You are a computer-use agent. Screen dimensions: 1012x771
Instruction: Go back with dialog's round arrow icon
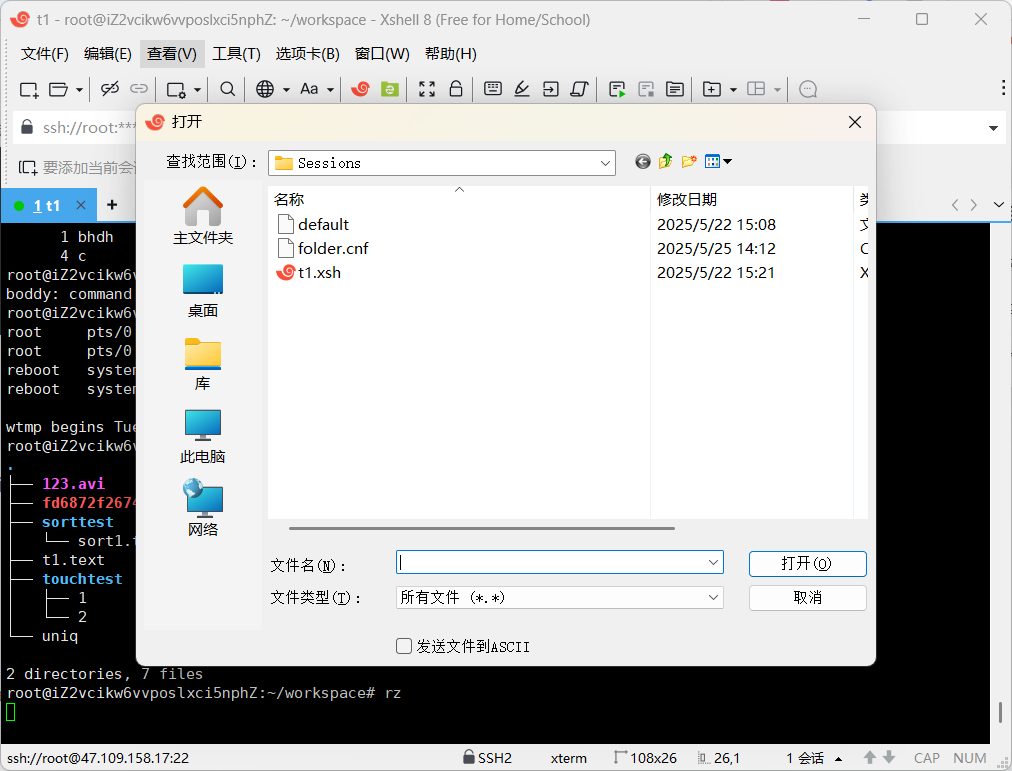(x=642, y=161)
